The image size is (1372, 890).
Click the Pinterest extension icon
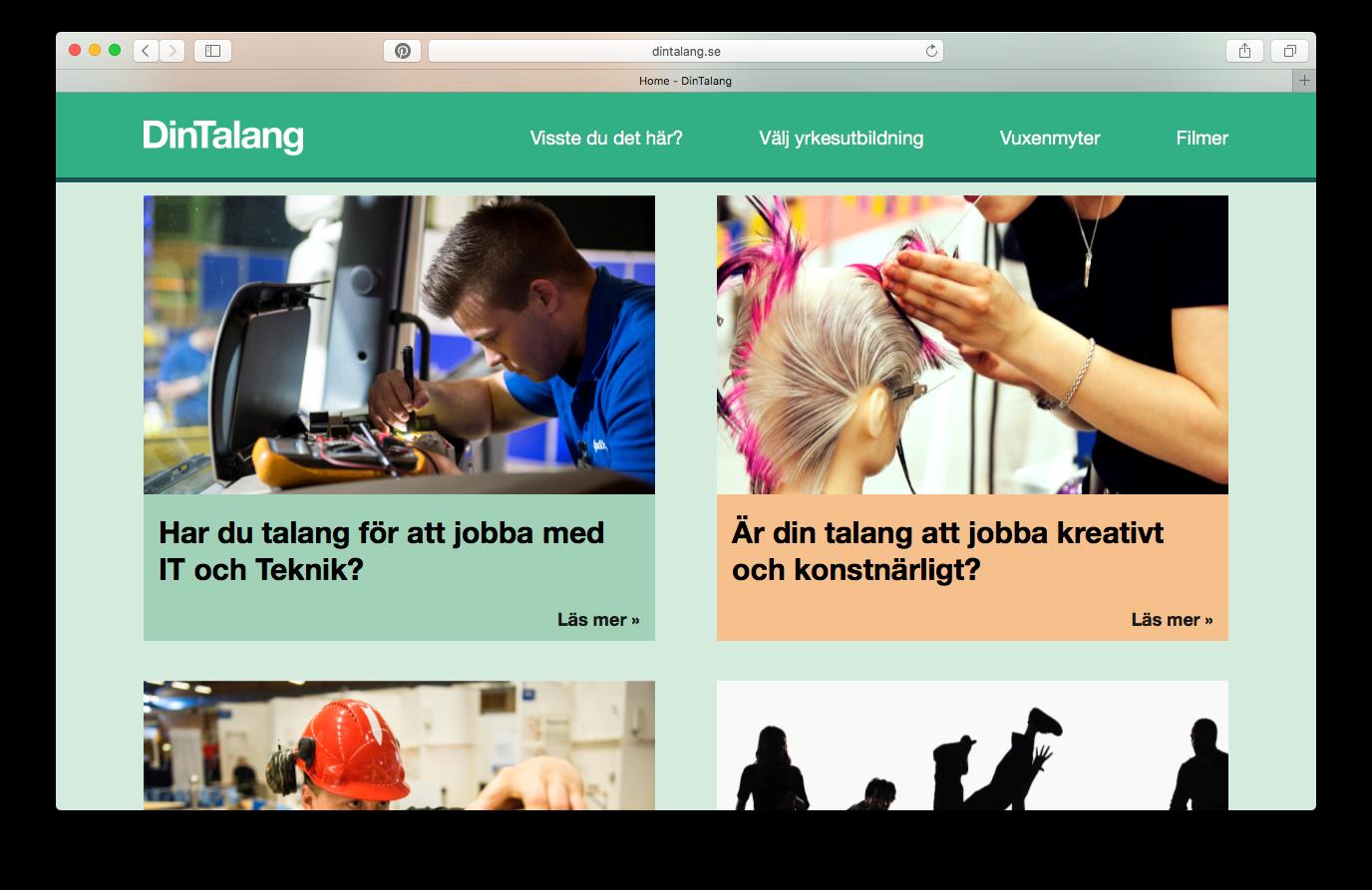[402, 51]
